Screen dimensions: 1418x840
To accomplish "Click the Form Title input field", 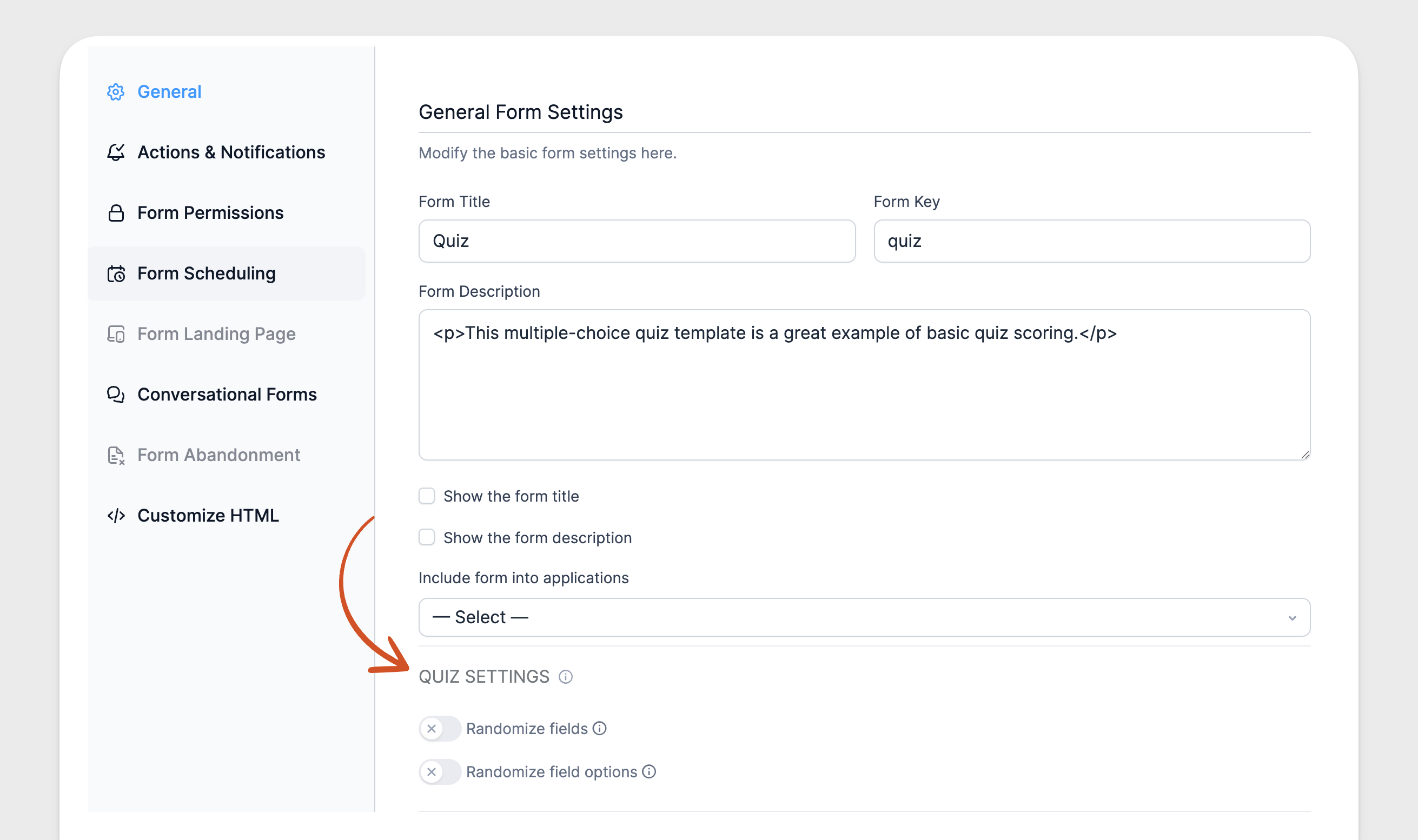I will tap(637, 241).
